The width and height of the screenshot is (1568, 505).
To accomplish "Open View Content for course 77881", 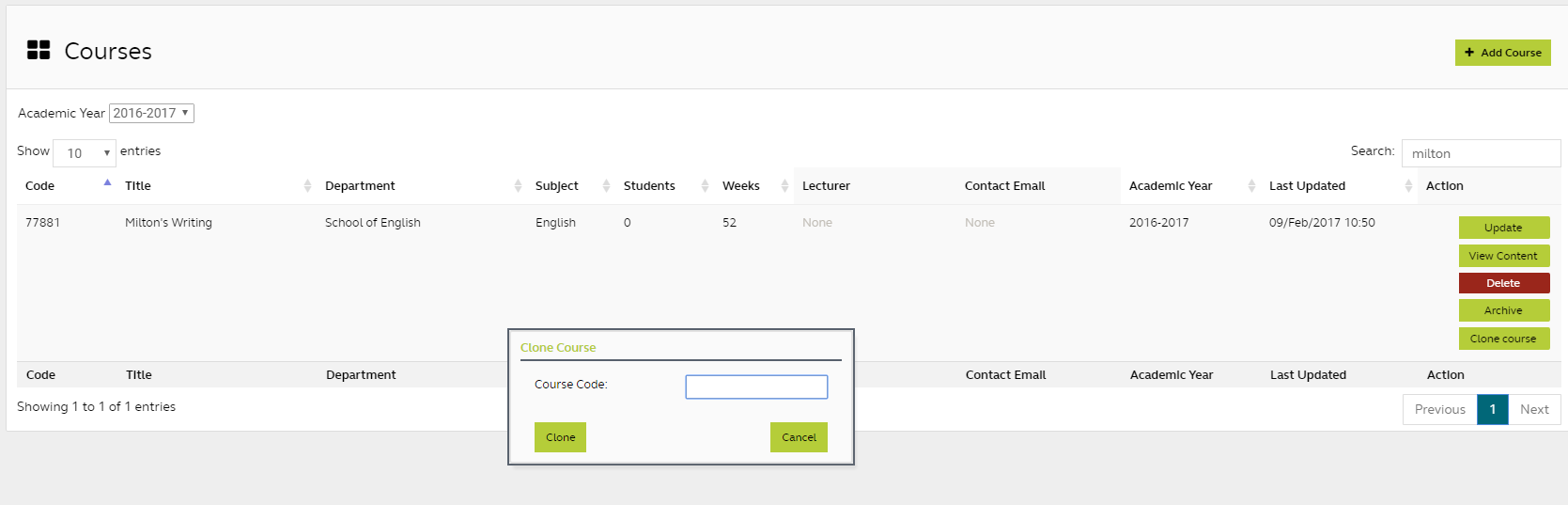I will click(x=1503, y=256).
